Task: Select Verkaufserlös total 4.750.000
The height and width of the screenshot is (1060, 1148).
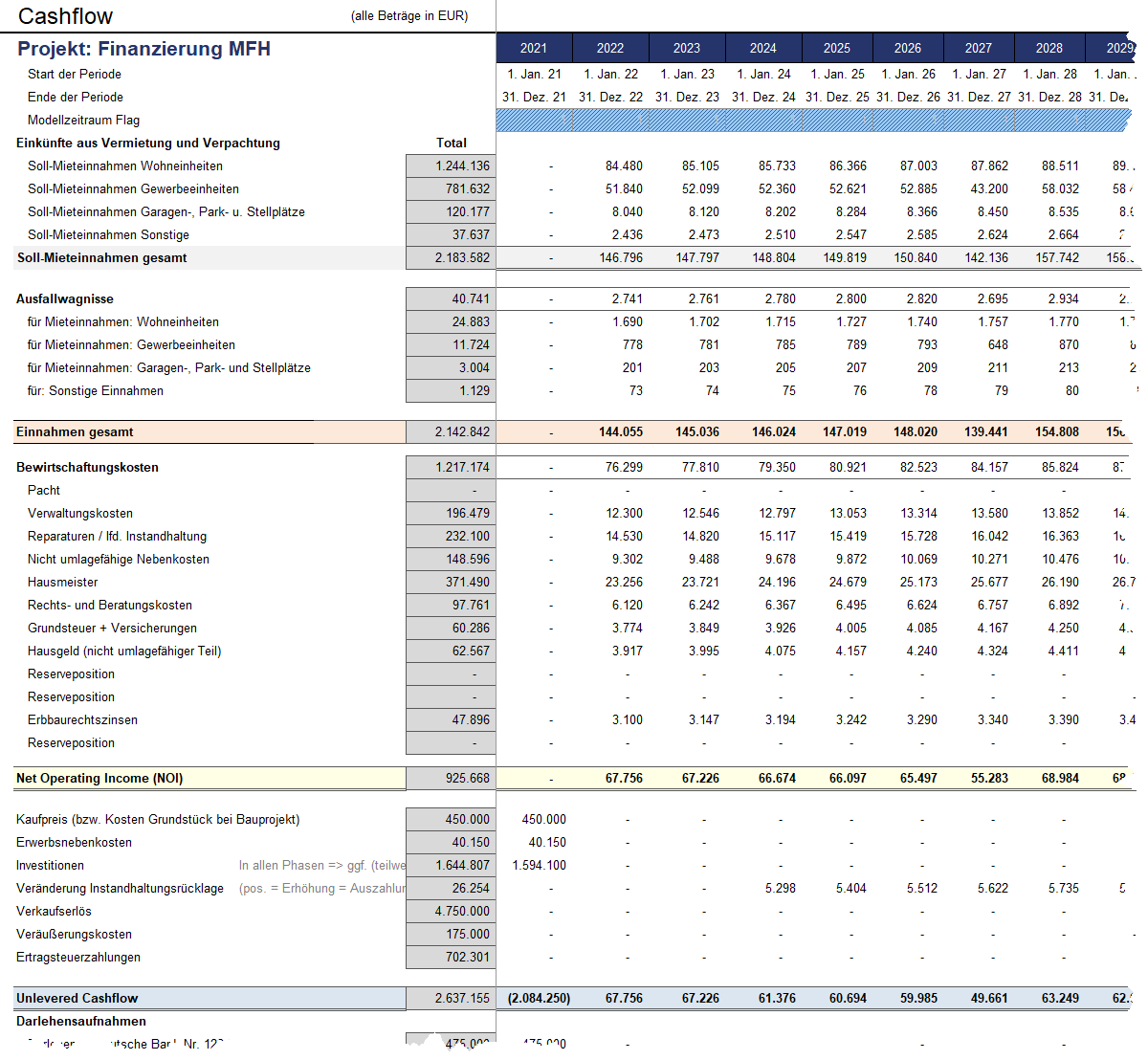Action: [x=451, y=911]
